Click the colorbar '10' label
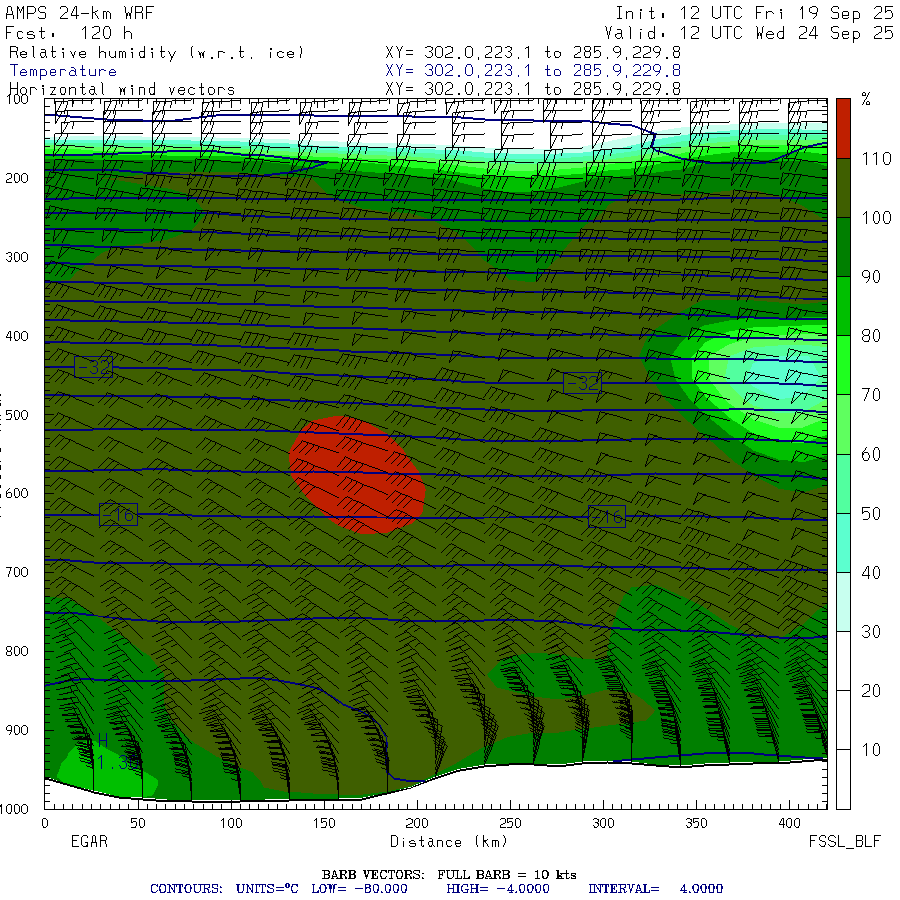 (871, 750)
